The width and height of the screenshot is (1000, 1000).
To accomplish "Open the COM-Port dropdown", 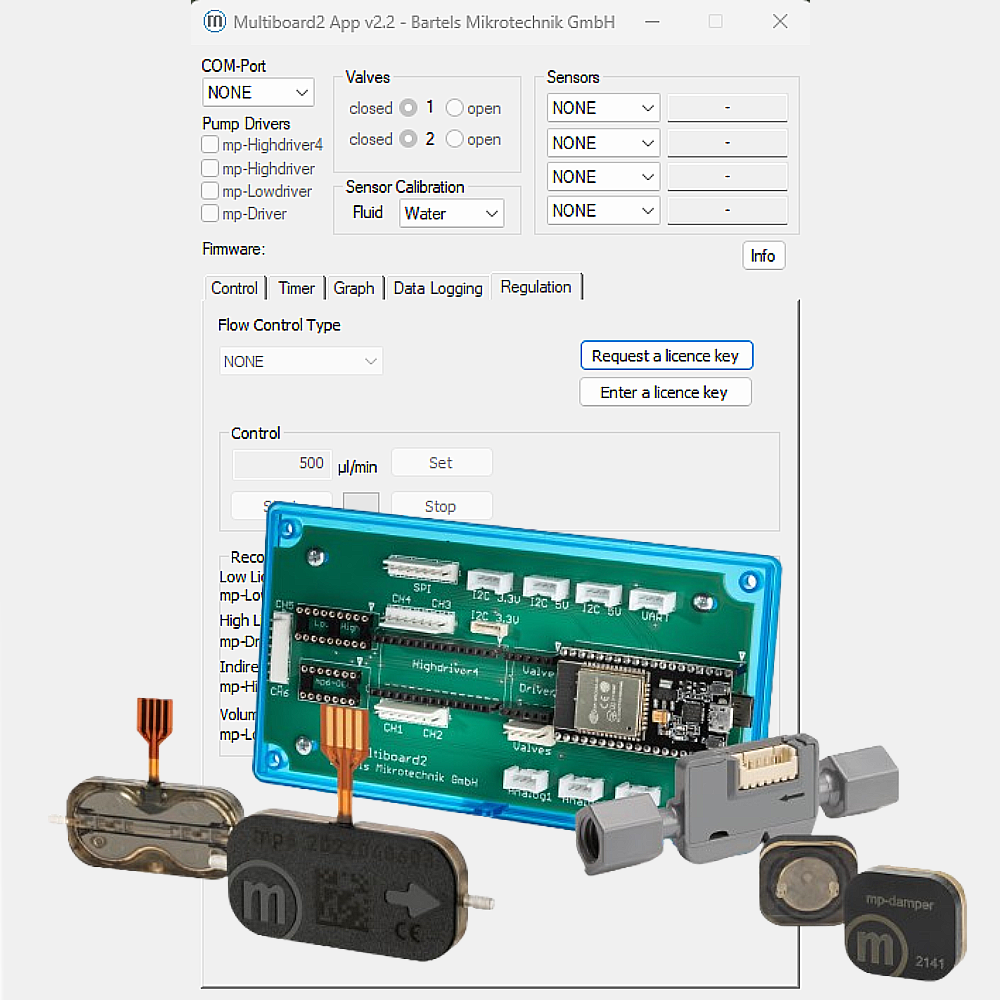I will (x=258, y=92).
